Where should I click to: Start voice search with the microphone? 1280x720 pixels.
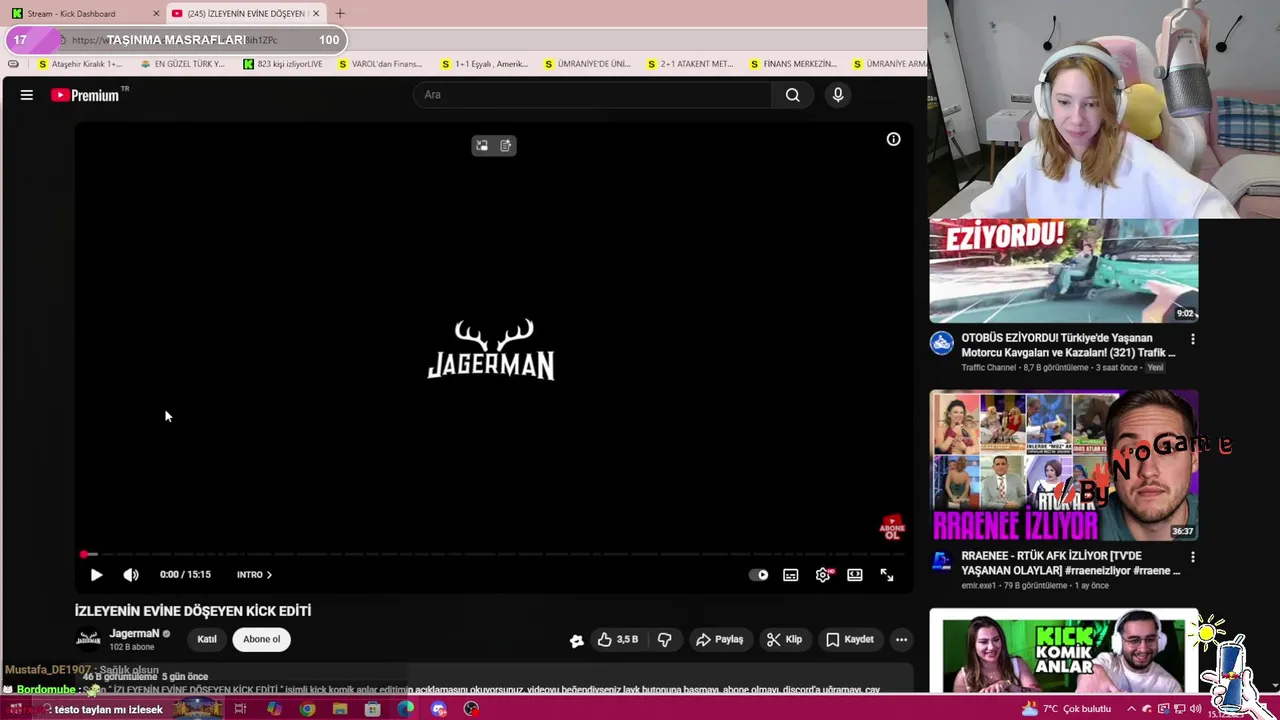(x=838, y=95)
